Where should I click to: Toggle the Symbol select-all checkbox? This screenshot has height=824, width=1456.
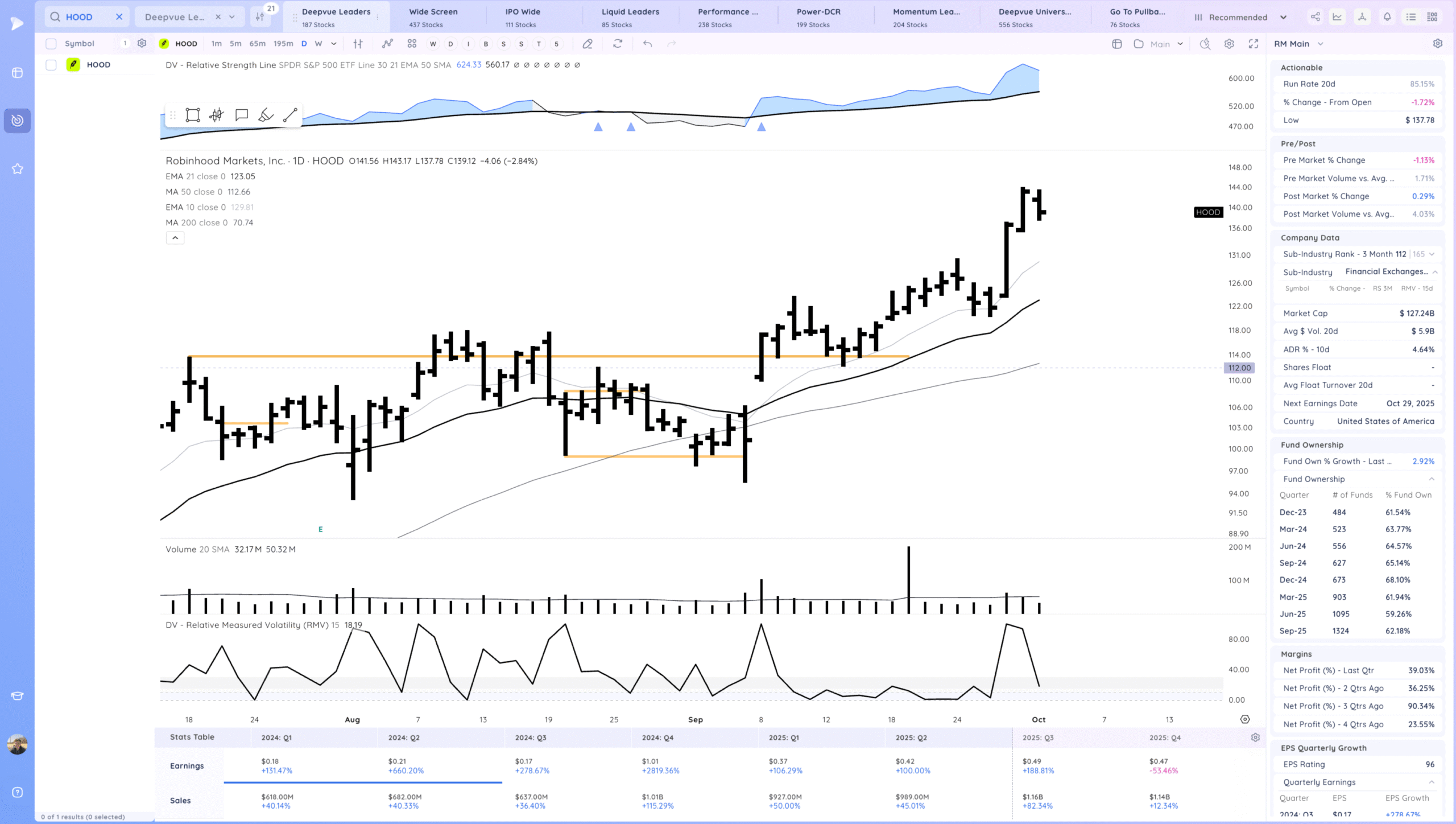[x=51, y=44]
